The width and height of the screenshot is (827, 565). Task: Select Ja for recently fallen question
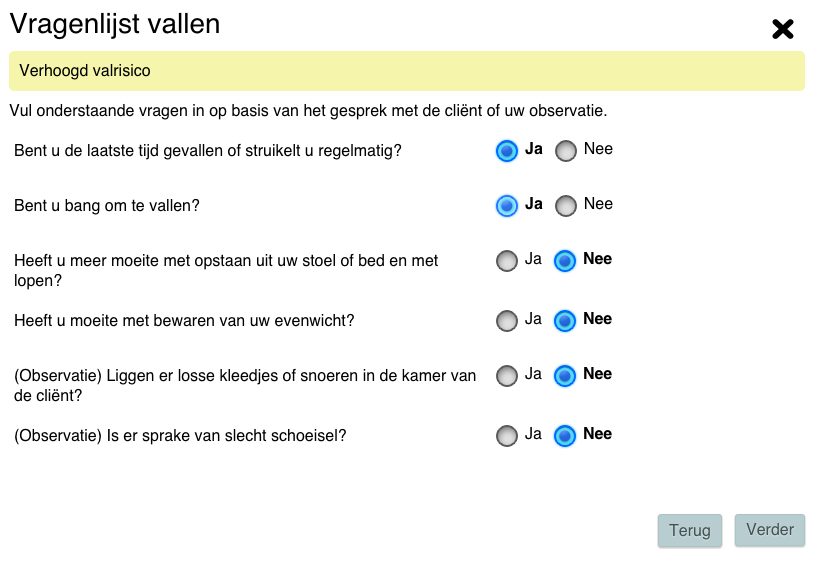[x=507, y=151]
